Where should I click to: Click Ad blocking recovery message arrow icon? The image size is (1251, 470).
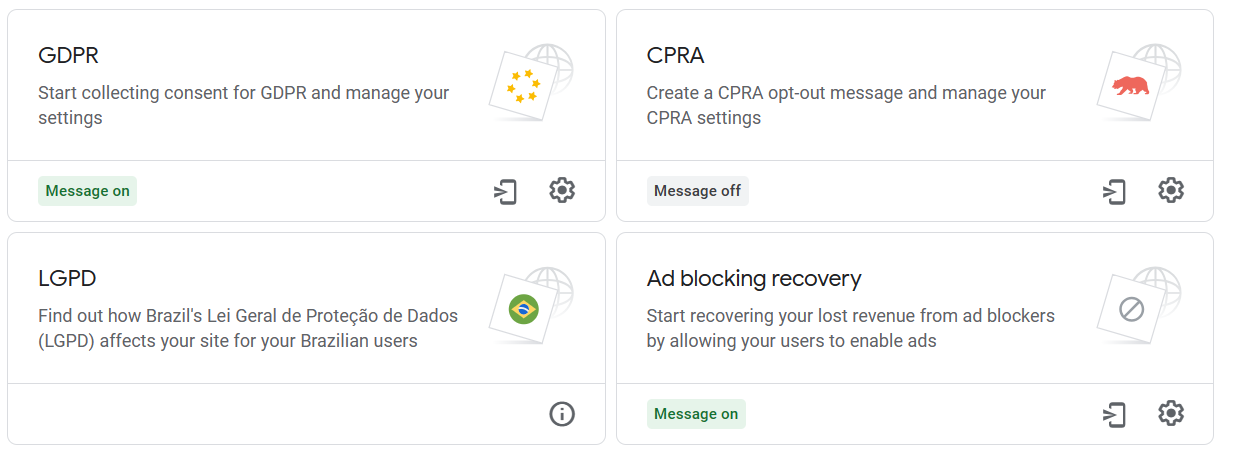1115,414
